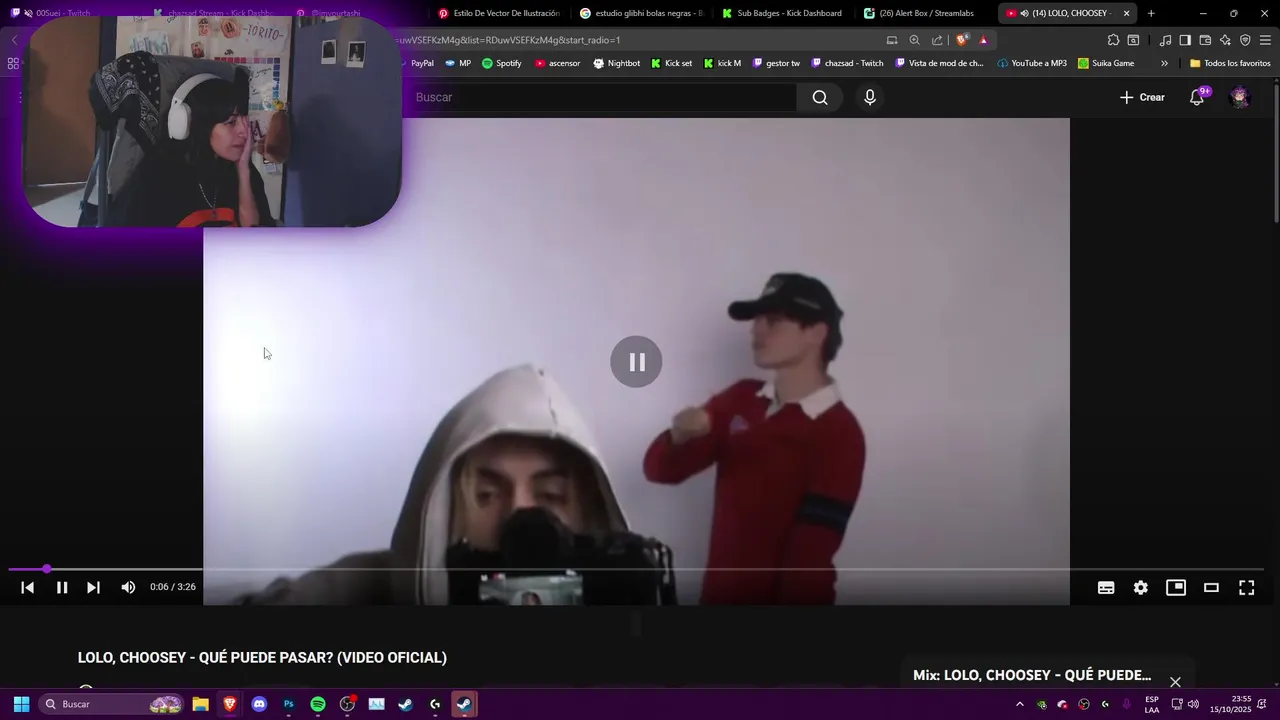Open the Brave VPN shield icon
The image size is (1280, 720).
coord(1245,40)
